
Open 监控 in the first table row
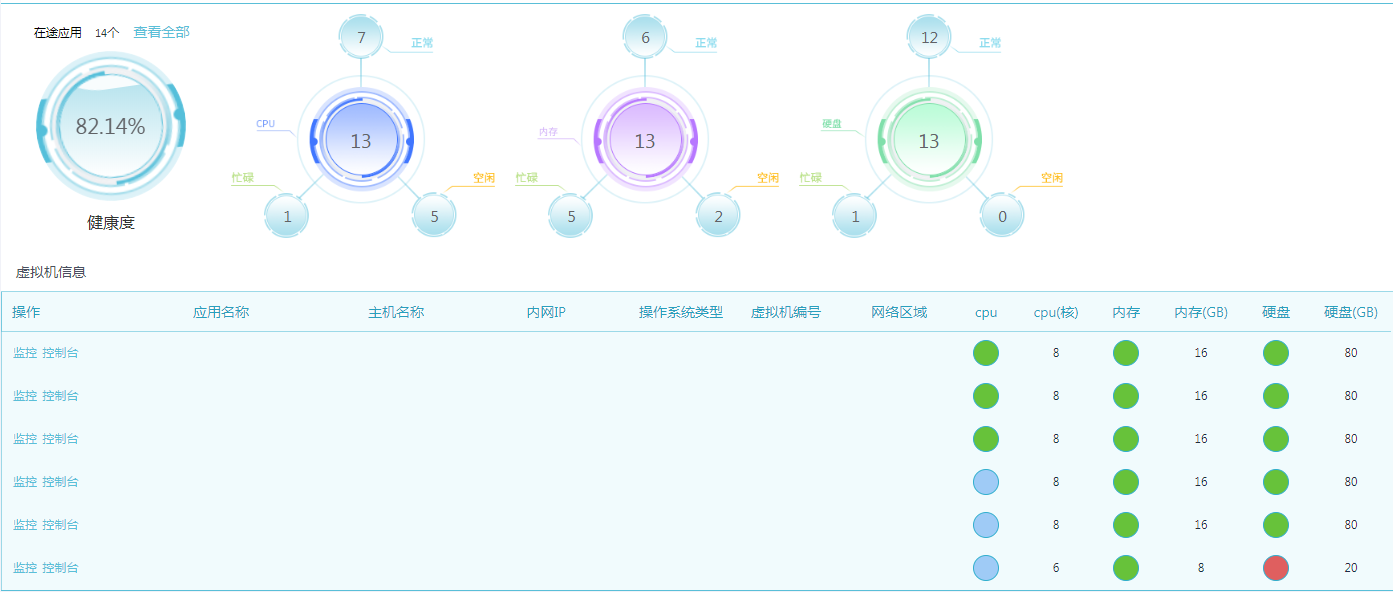coord(25,353)
